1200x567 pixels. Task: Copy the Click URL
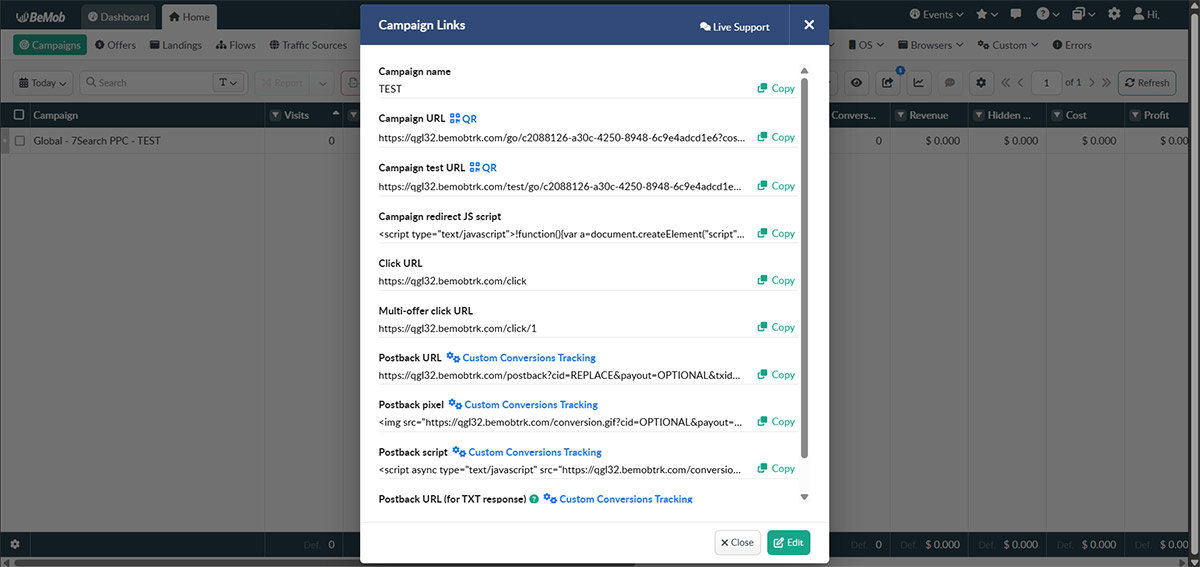[x=776, y=281]
